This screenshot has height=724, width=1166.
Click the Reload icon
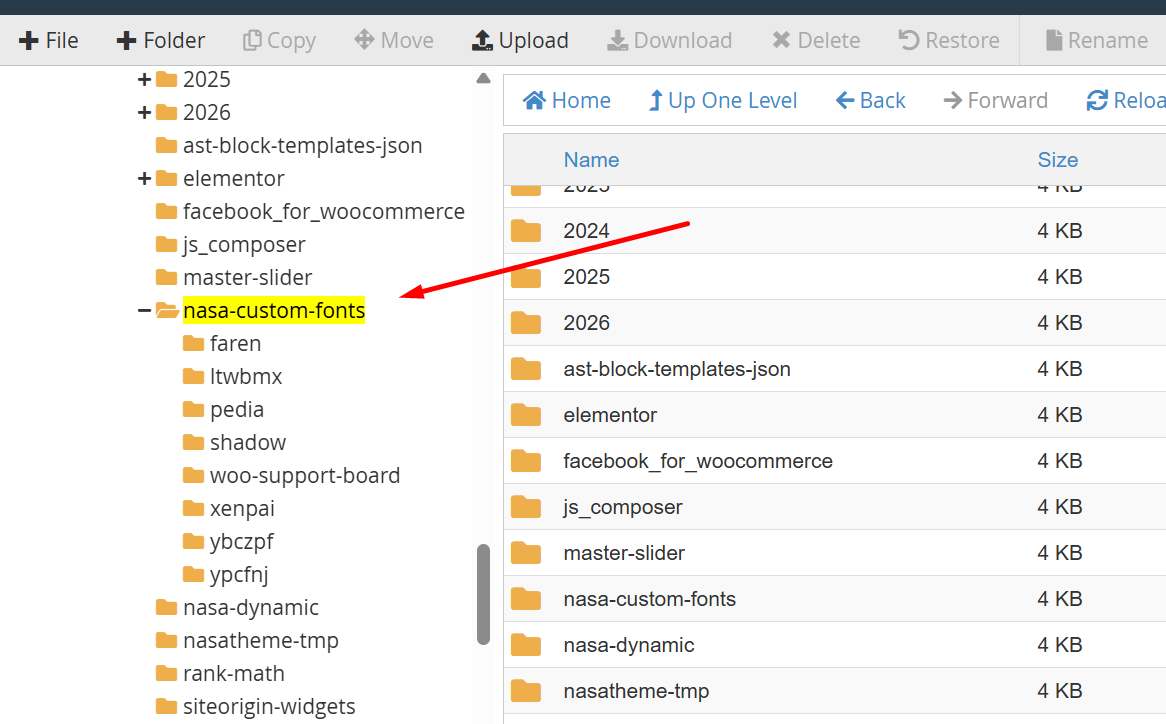[1097, 101]
